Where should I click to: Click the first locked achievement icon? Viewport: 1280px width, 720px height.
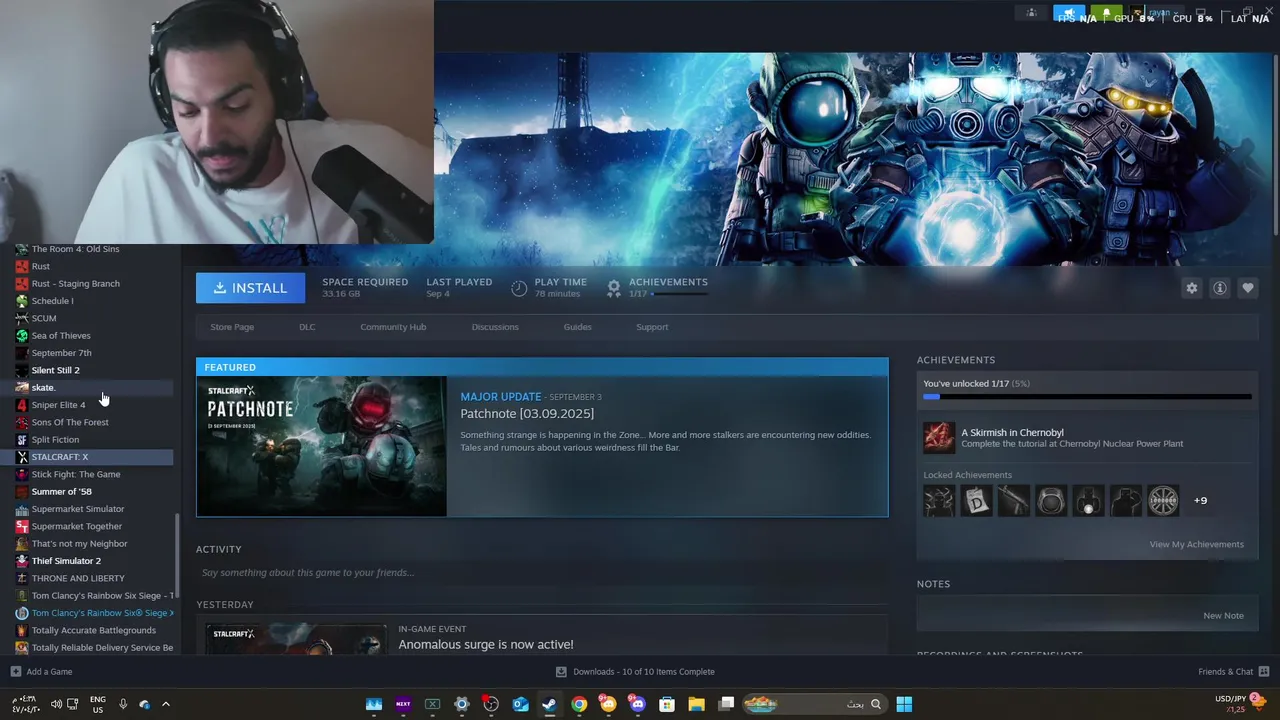pos(938,500)
